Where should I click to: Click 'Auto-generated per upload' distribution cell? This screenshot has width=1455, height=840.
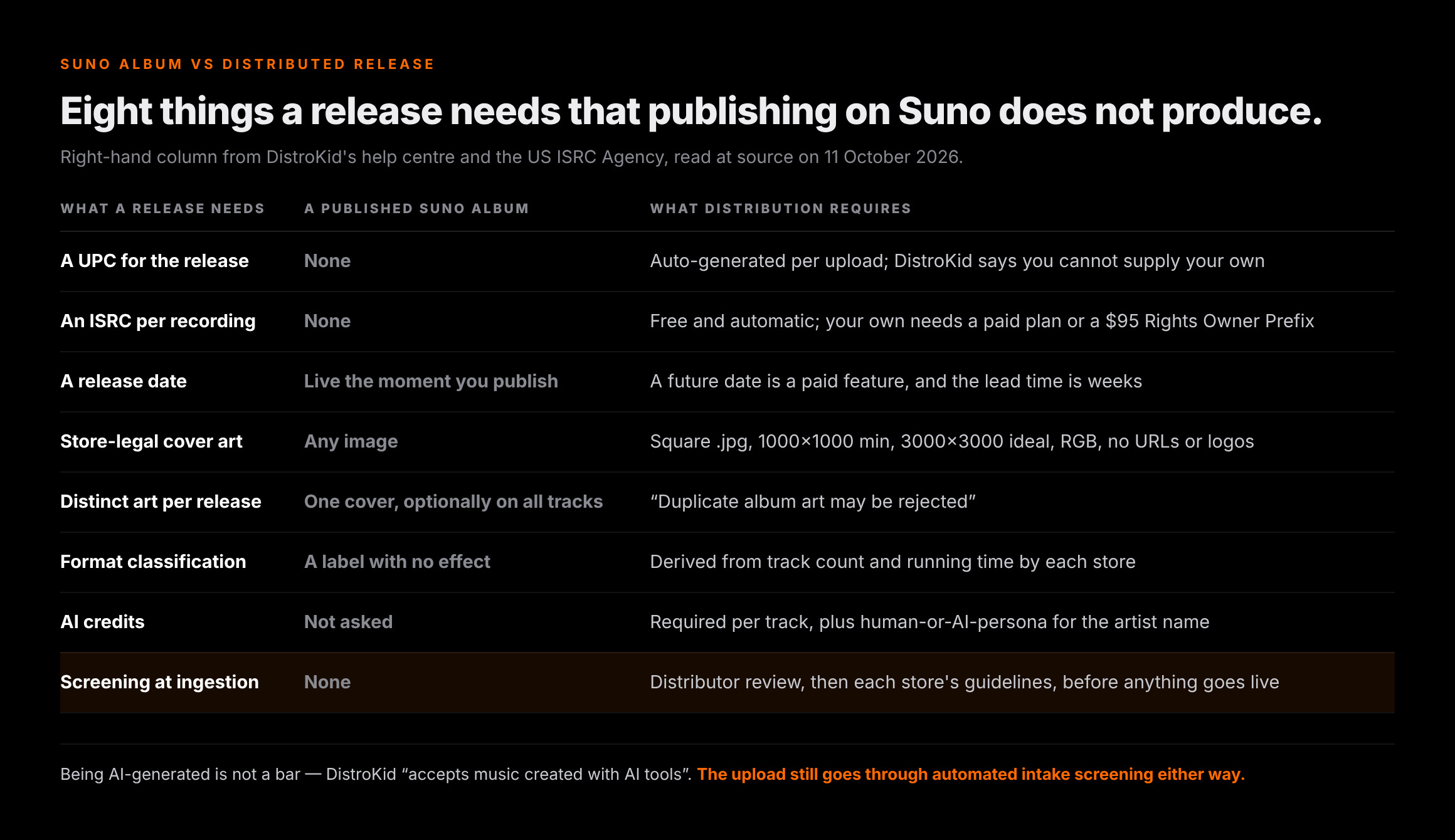(957, 261)
